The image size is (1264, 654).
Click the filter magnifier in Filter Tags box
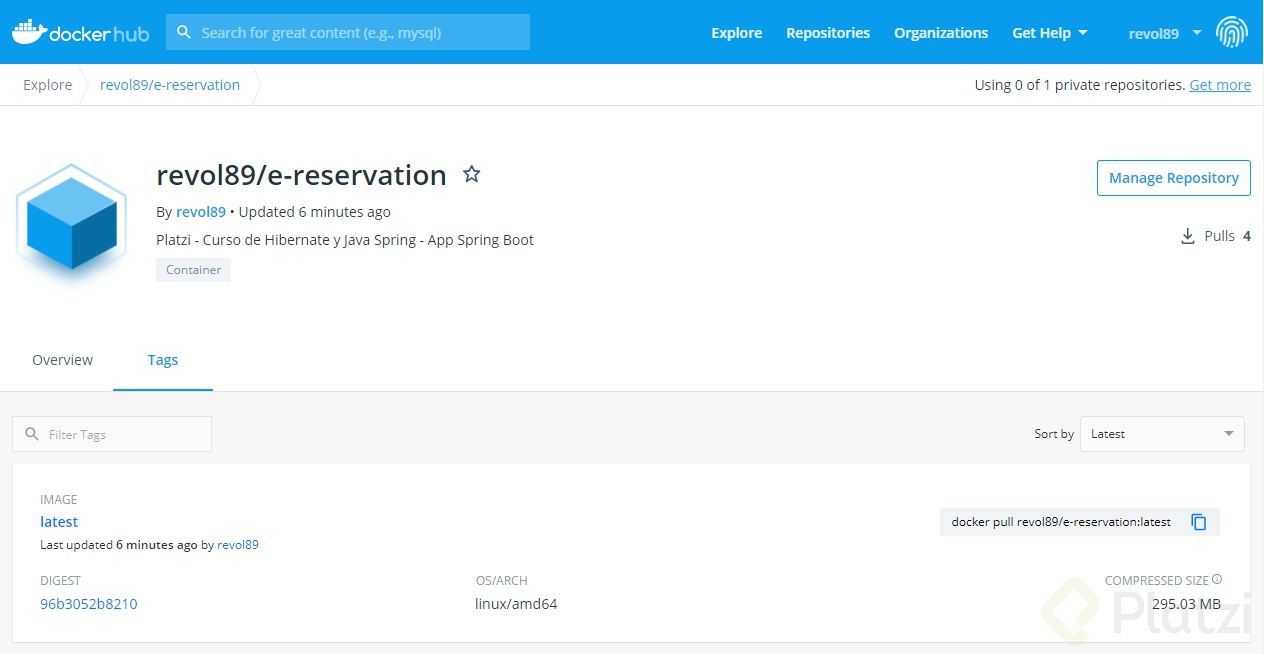[x=33, y=434]
